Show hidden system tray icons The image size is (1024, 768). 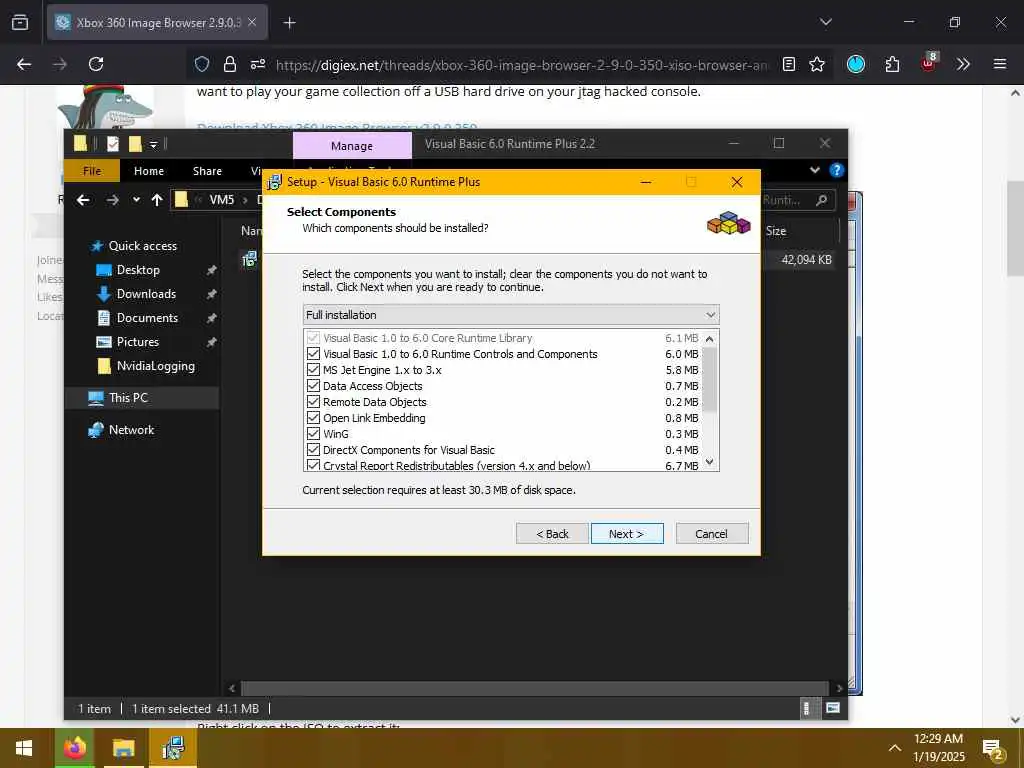(x=895, y=748)
